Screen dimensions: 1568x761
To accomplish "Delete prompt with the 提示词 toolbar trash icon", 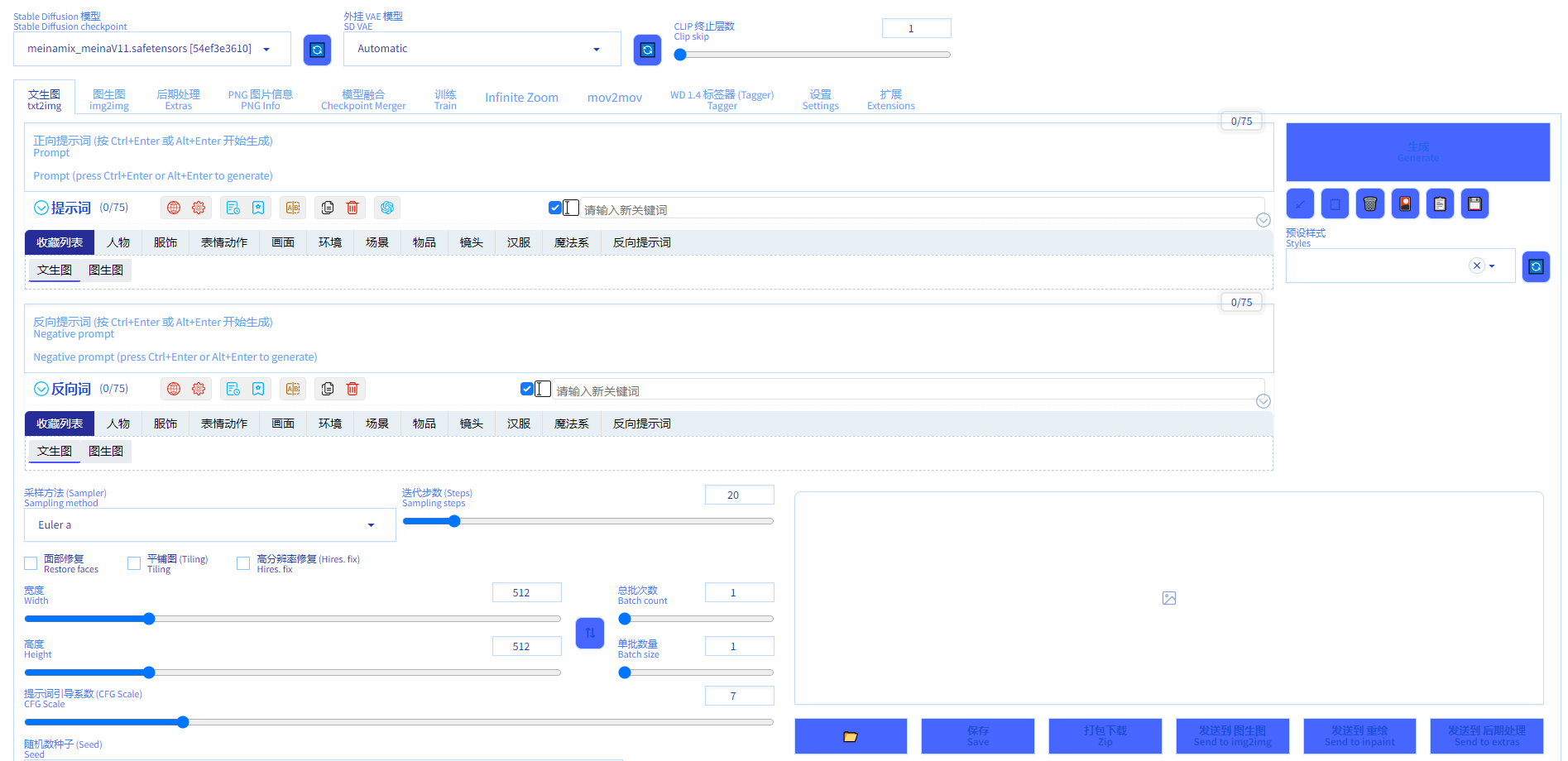I will click(352, 208).
